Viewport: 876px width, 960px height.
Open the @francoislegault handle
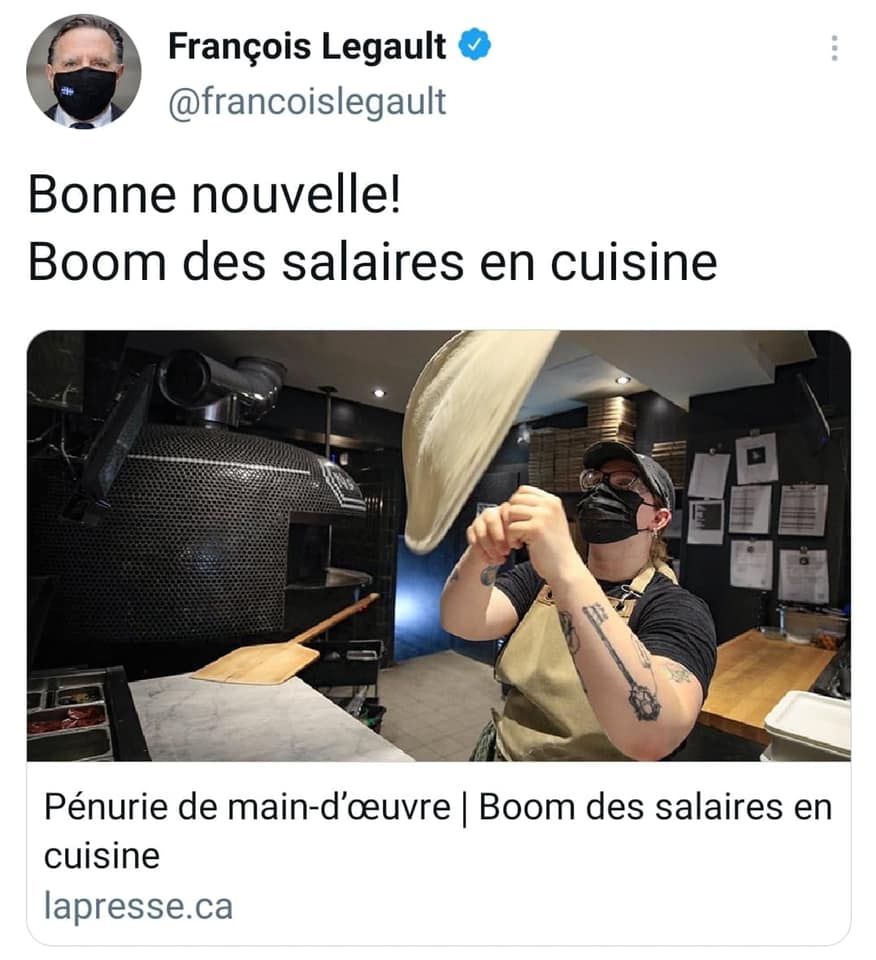coord(307,102)
